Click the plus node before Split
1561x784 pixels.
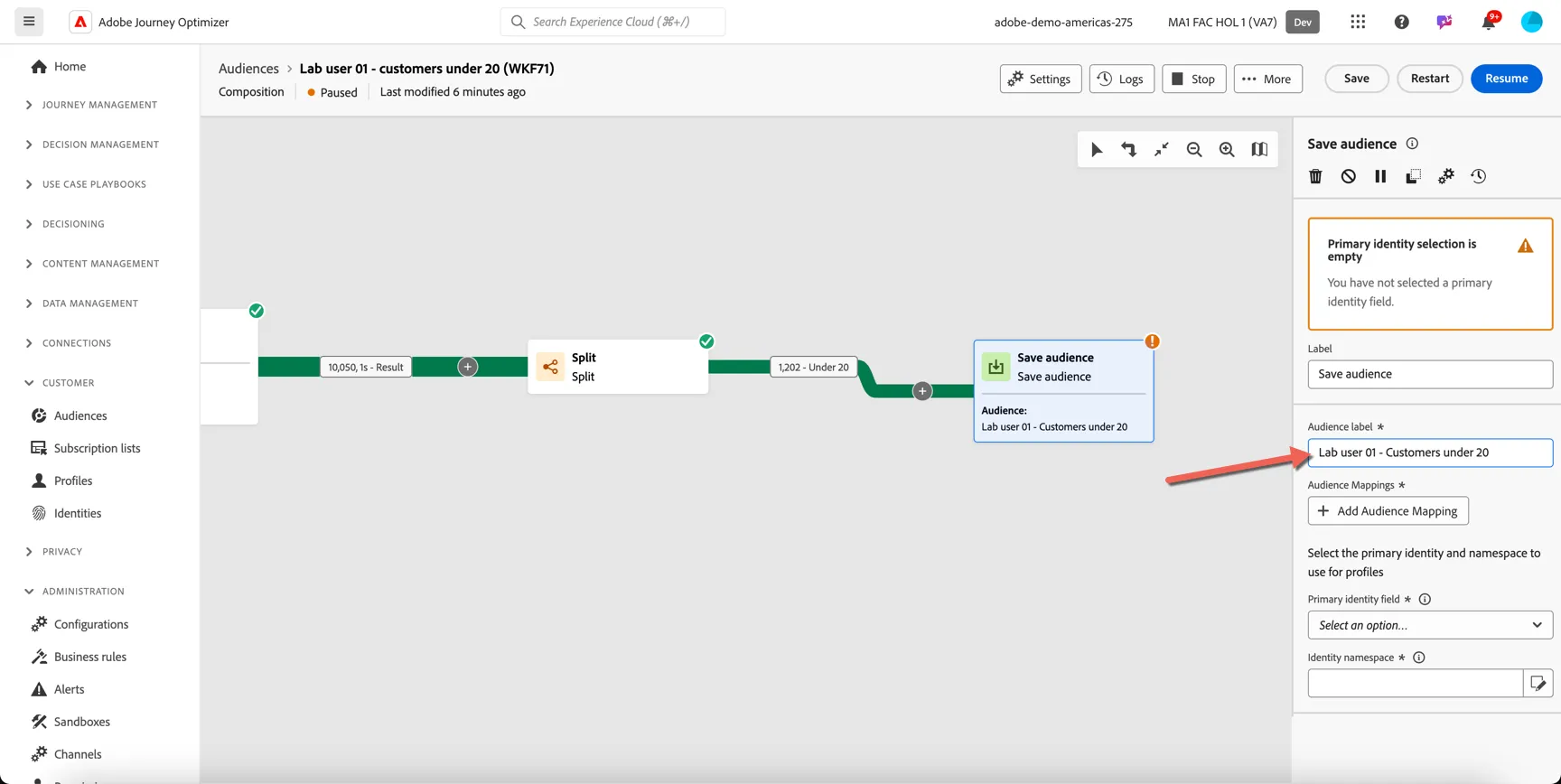pyautogui.click(x=467, y=367)
